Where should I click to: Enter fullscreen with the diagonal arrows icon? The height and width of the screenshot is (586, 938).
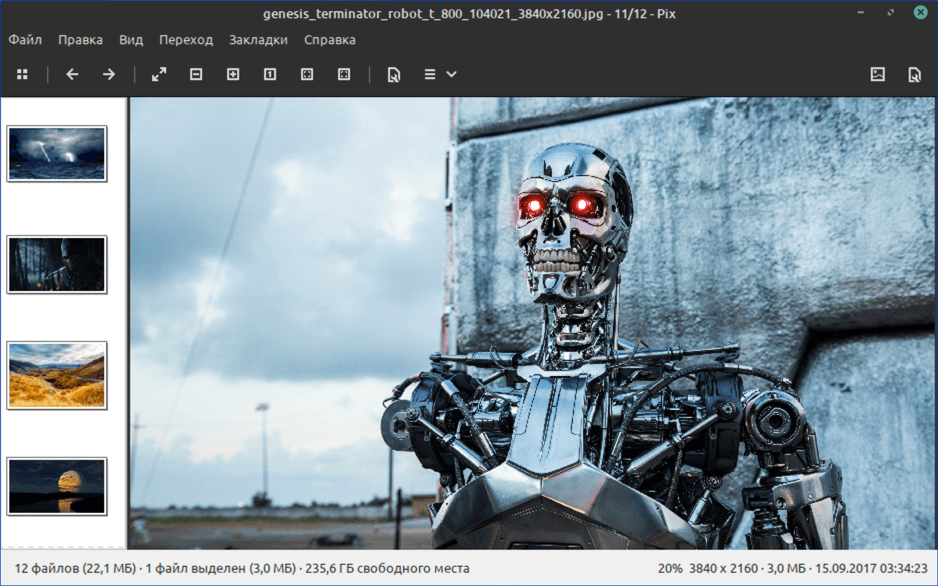[159, 74]
